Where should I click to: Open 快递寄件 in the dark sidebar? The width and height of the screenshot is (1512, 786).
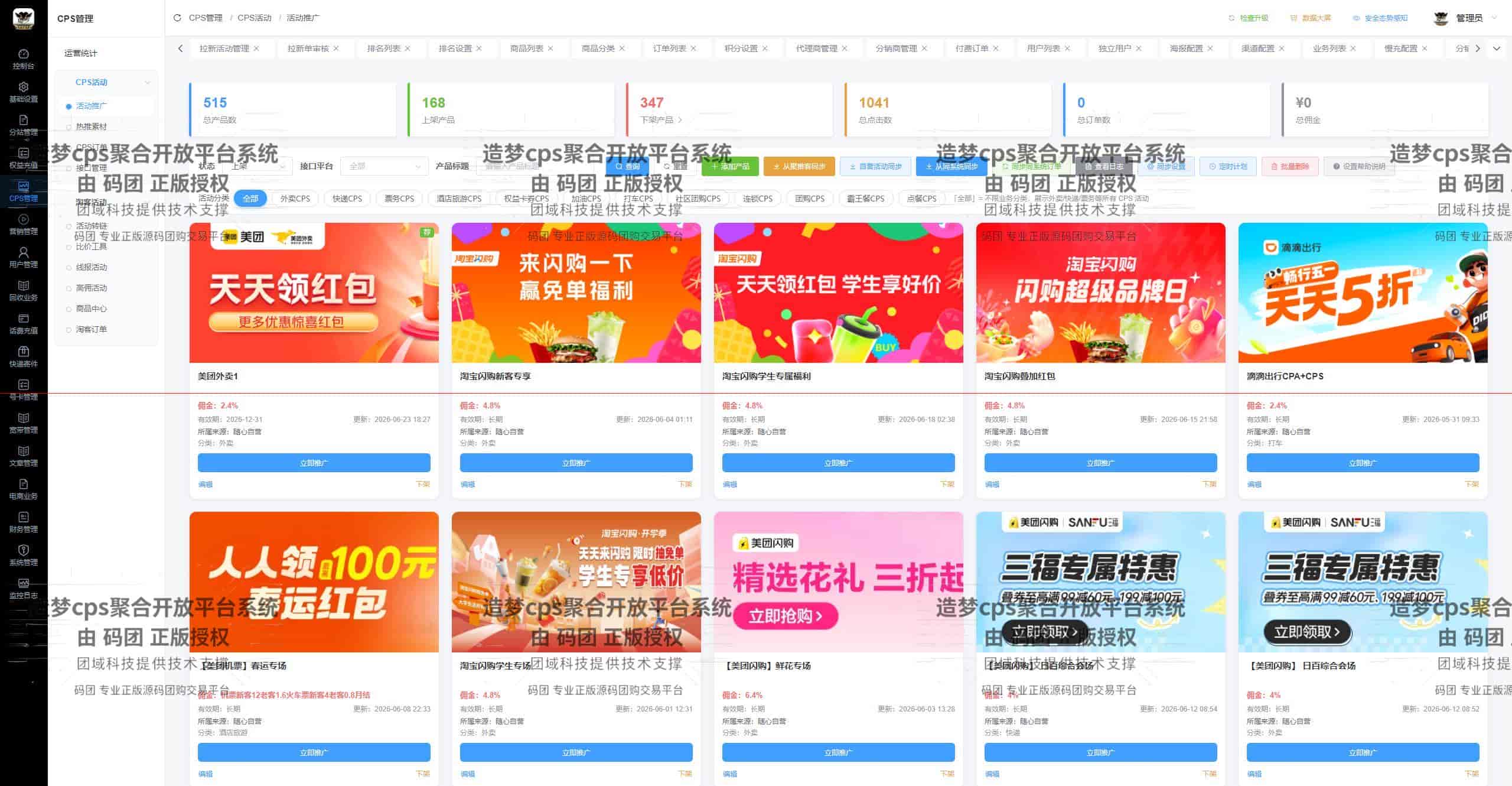24,357
